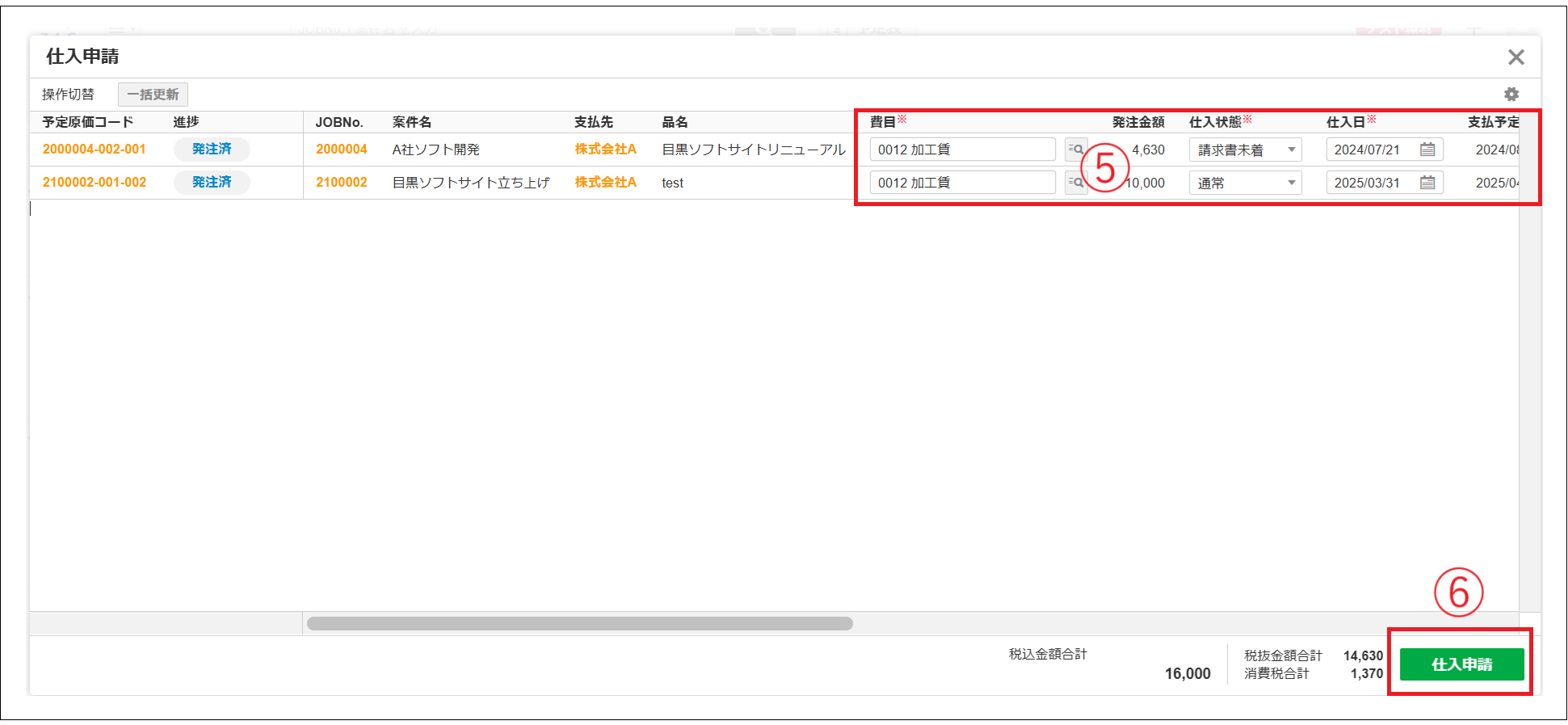Open calendar picker for 2024/07/21 date
The height and width of the screenshot is (725, 1568).
(x=1427, y=150)
